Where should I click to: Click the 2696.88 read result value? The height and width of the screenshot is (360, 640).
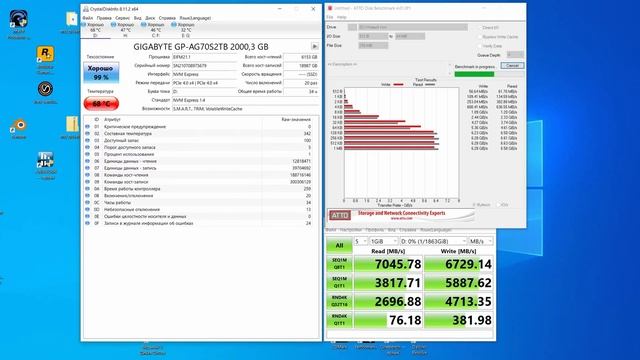[398, 302]
